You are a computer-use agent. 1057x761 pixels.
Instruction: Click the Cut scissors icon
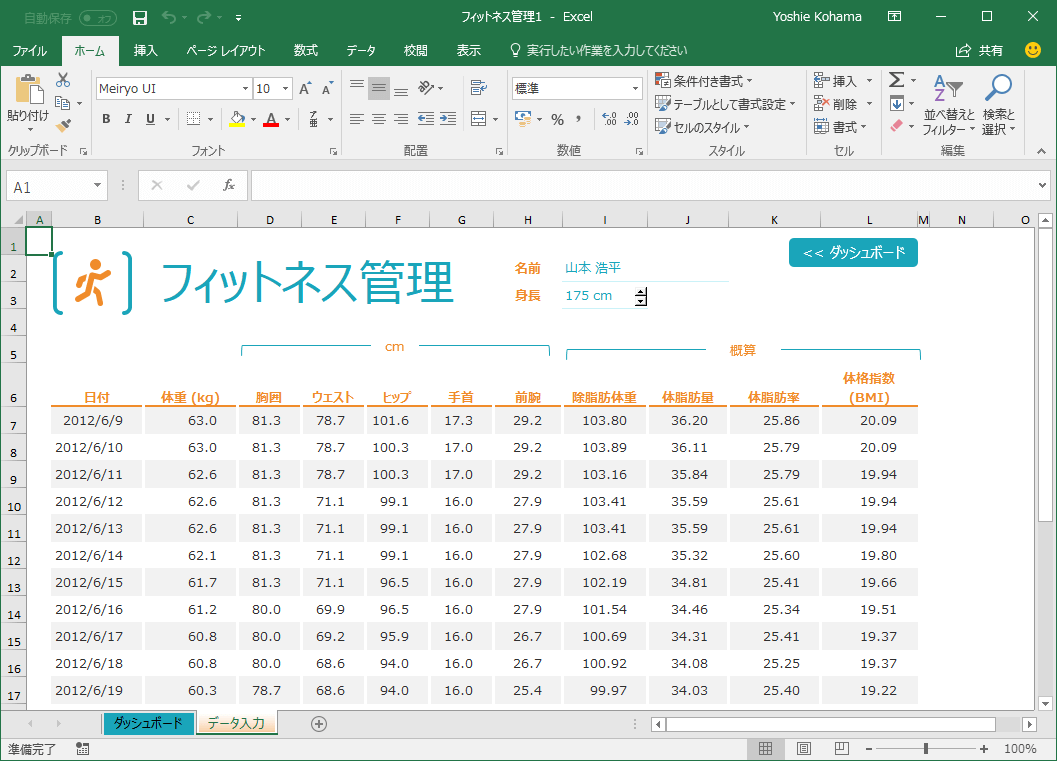tap(63, 80)
